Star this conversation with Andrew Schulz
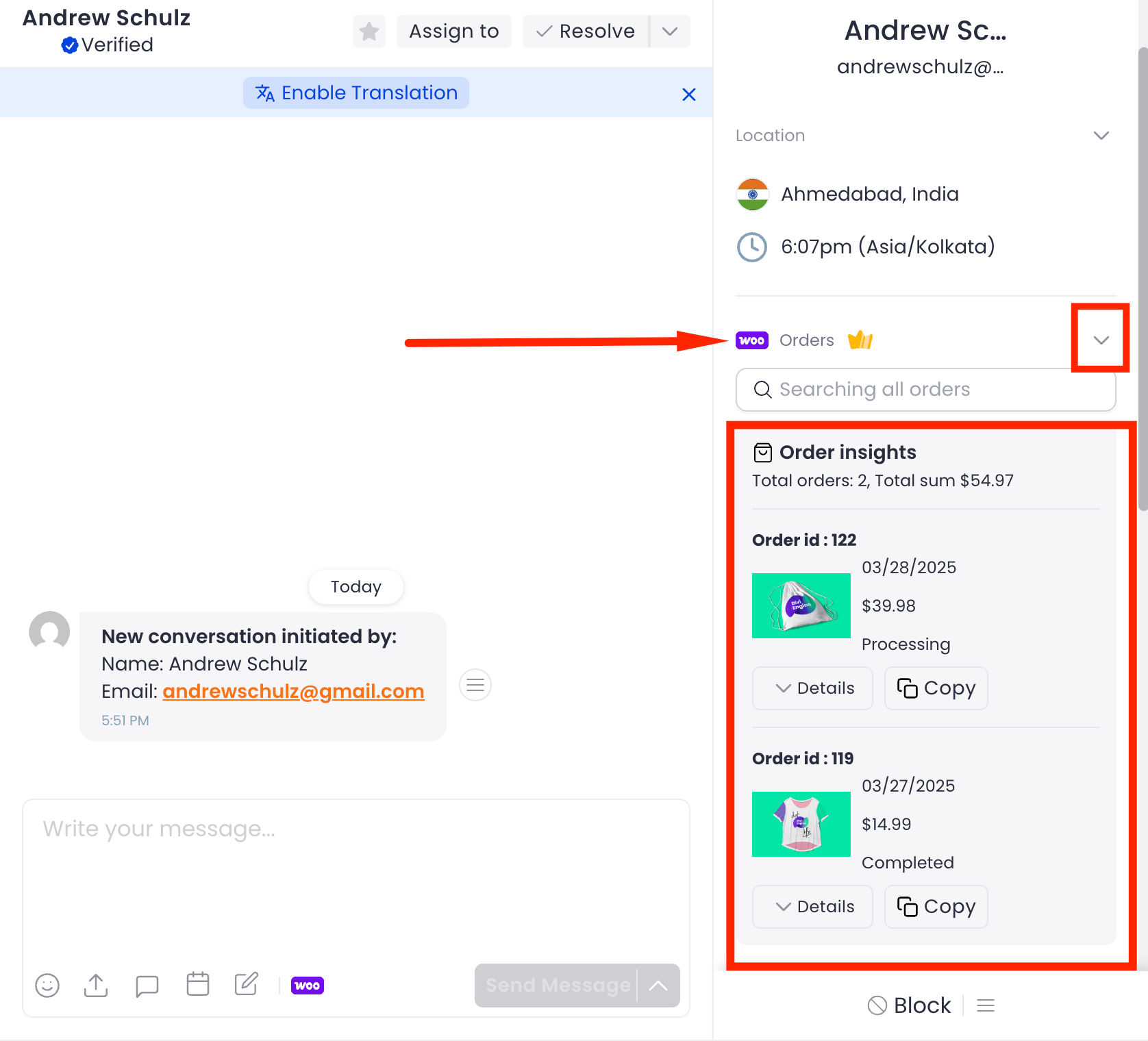This screenshot has width=1148, height=1041. 369,31
